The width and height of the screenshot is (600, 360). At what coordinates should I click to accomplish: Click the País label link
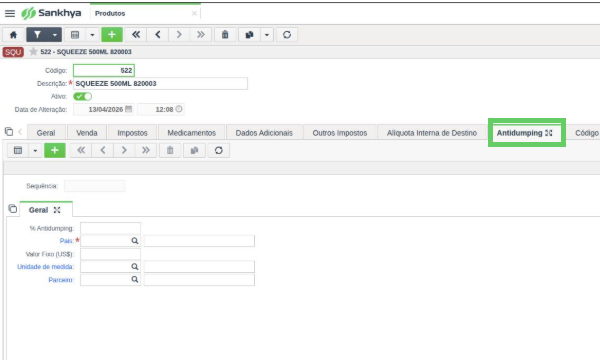[x=66, y=241]
